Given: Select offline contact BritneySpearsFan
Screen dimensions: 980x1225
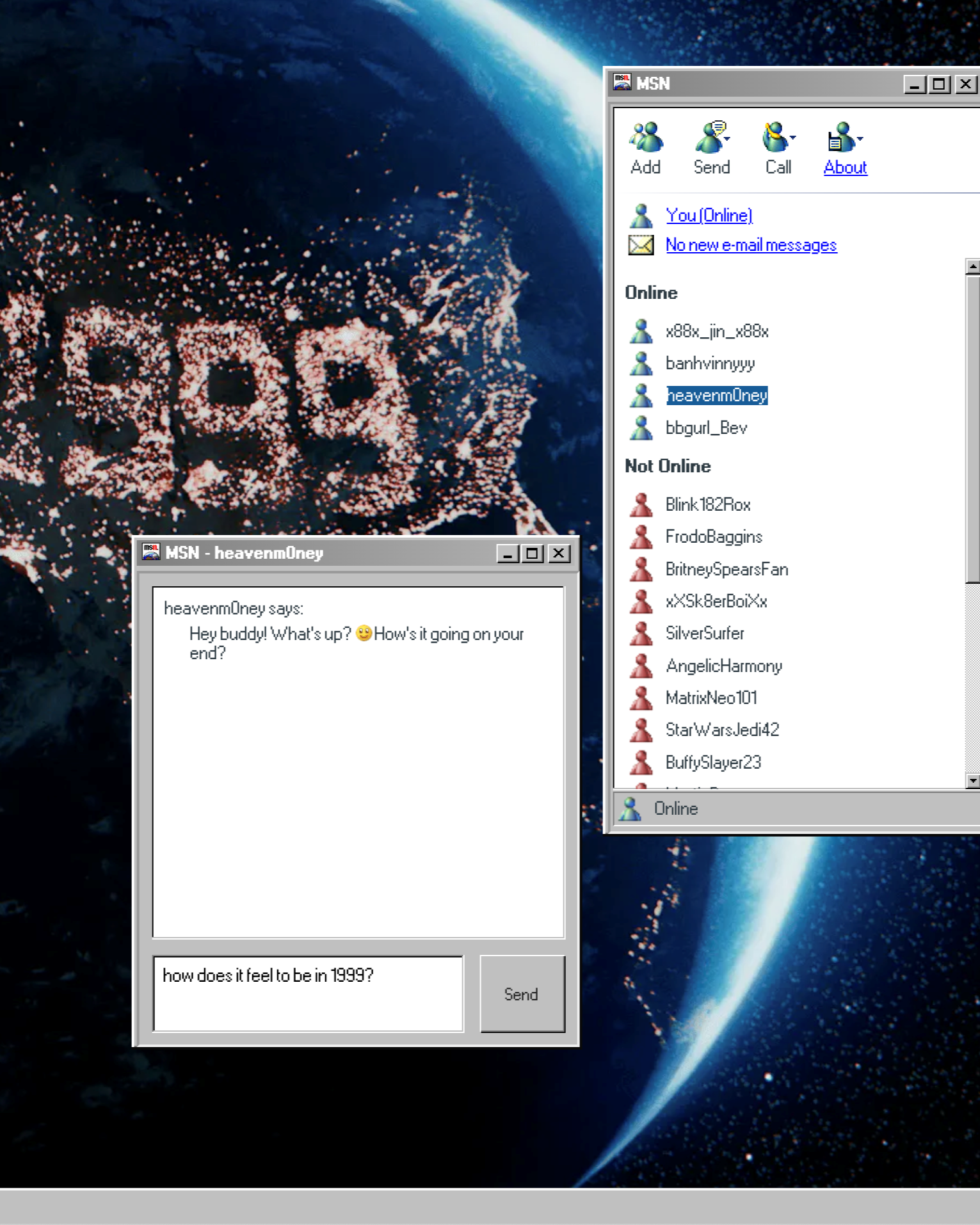Looking at the screenshot, I should click(727, 570).
